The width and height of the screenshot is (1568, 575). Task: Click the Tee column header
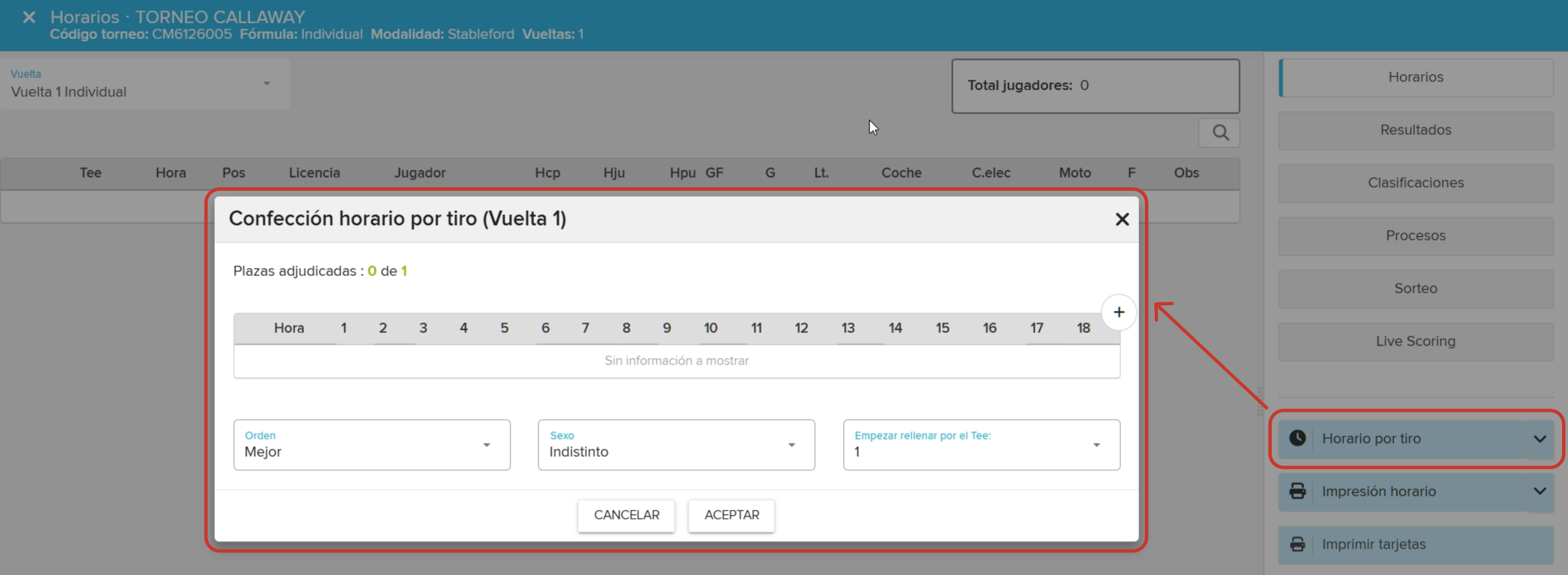[90, 173]
